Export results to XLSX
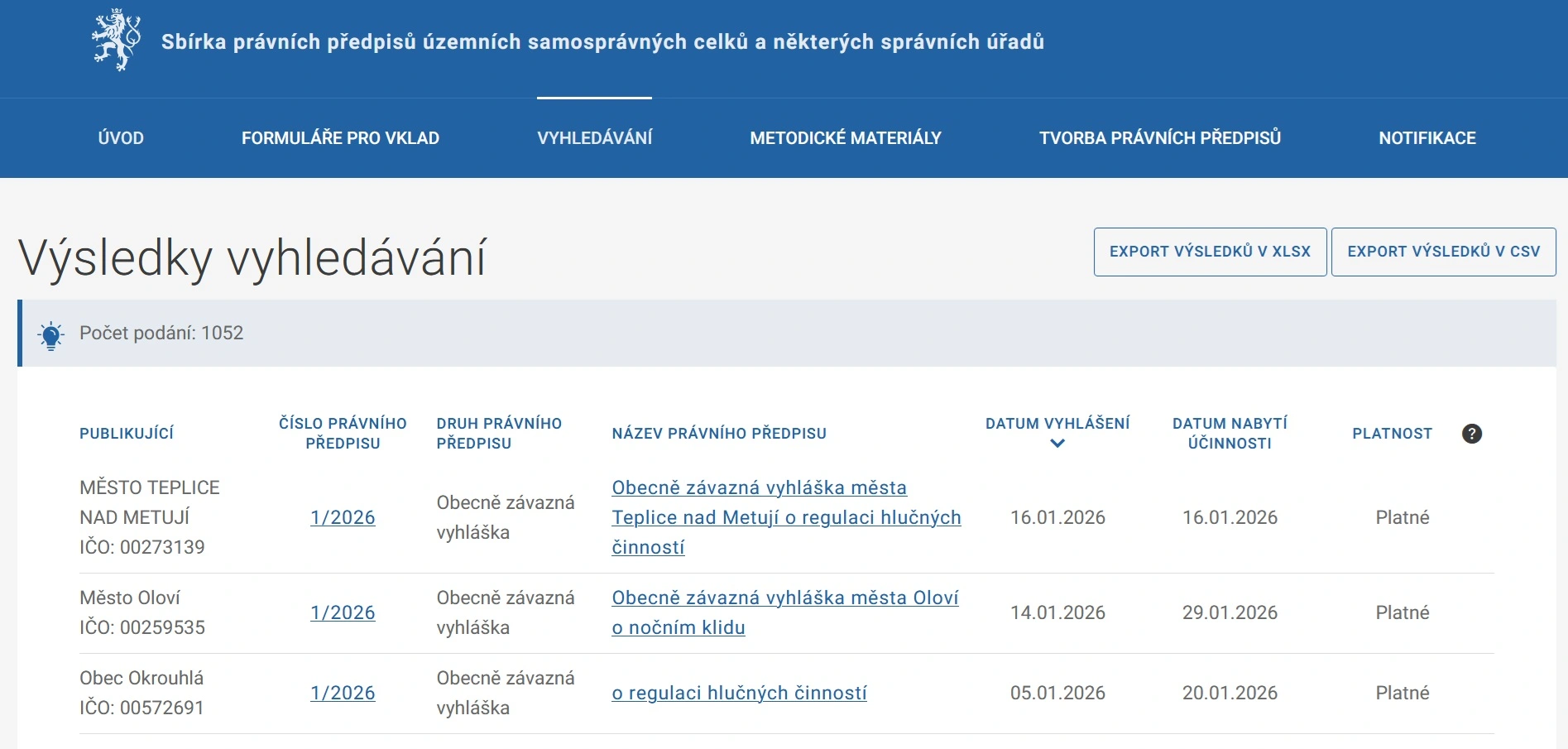1568x749 pixels. point(1210,252)
